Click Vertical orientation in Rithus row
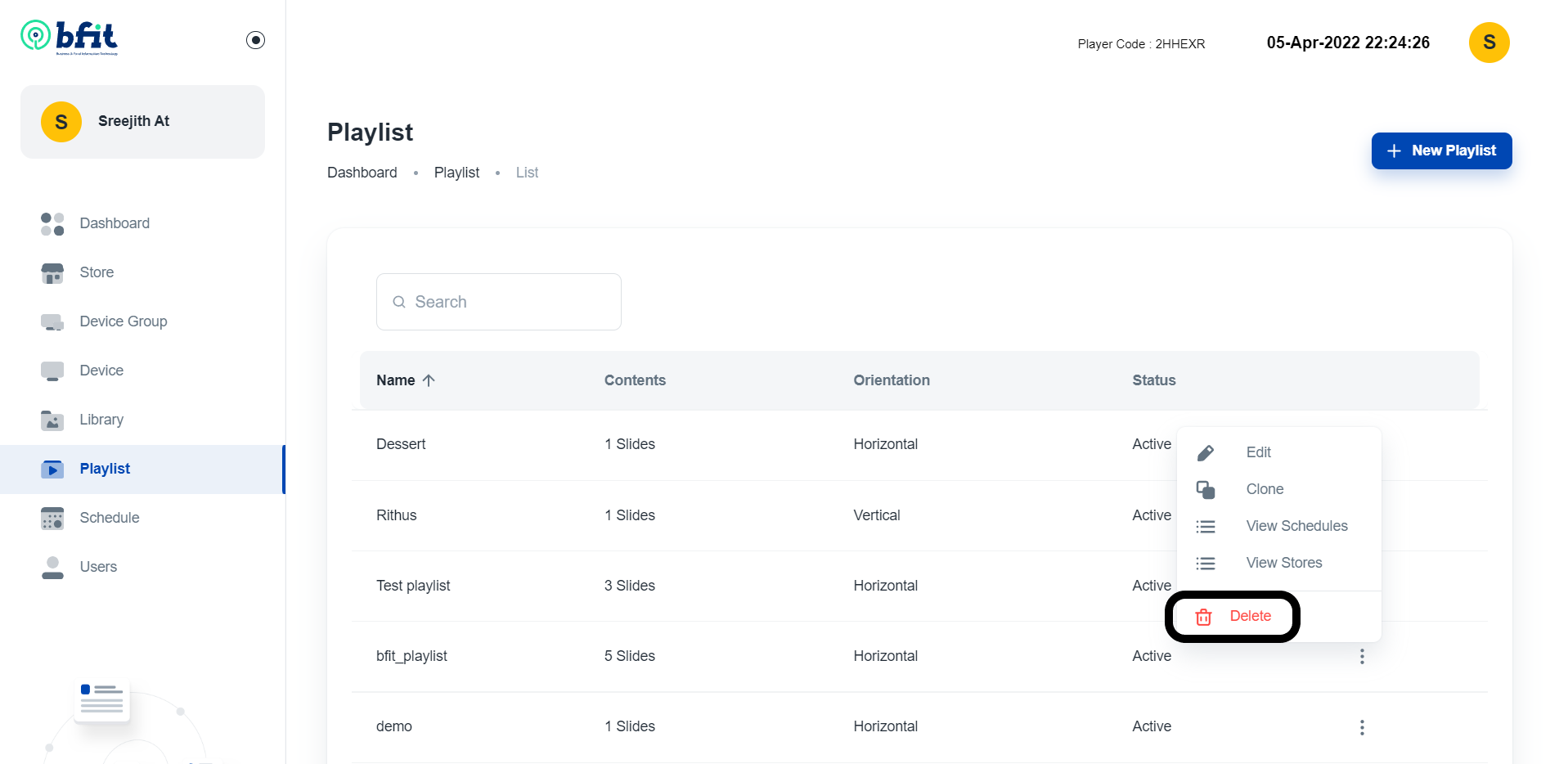This screenshot has width=1568, height=764. pos(877,515)
